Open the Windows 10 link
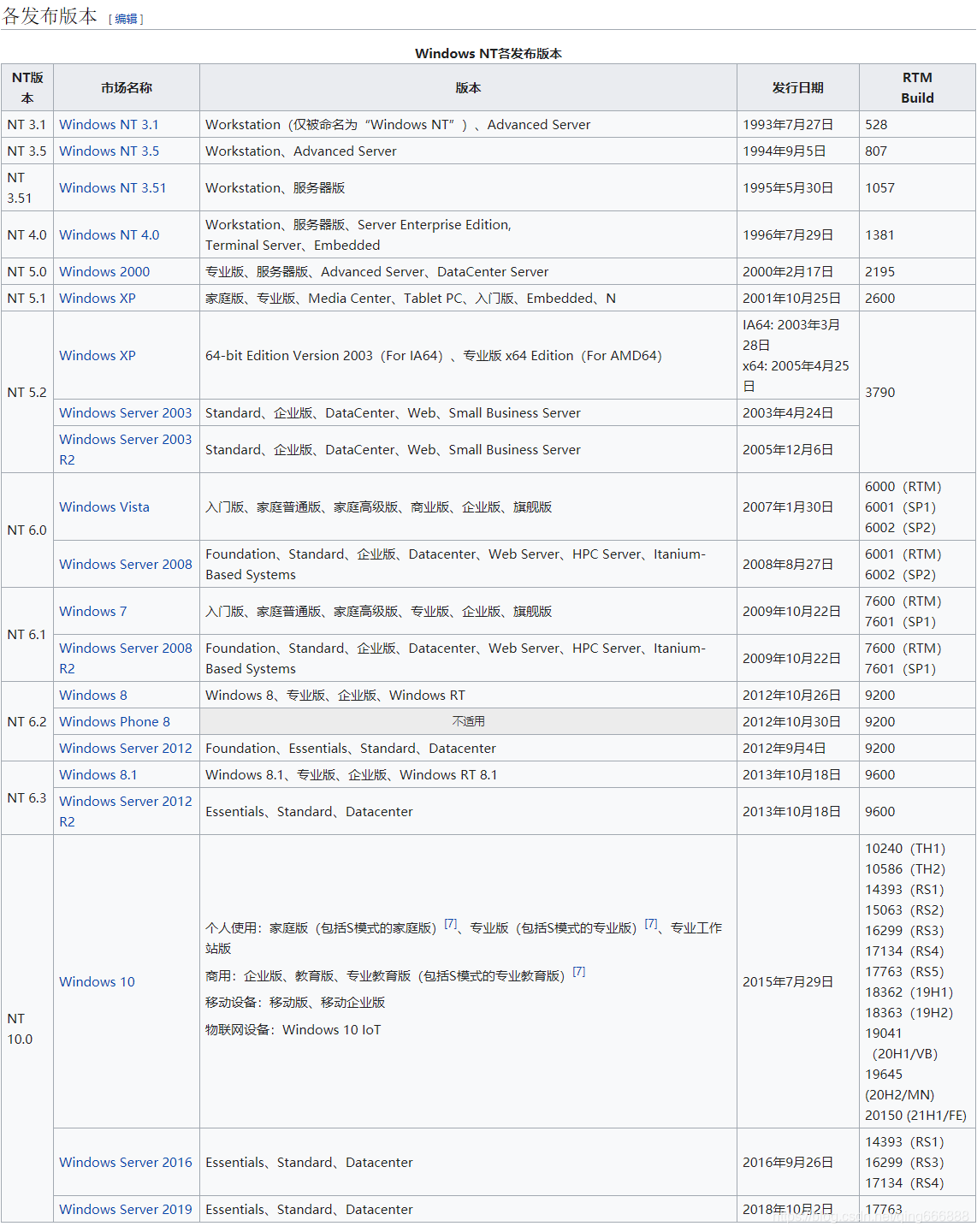Image resolution: width=977 pixels, height=1232 pixels. pyautogui.click(x=97, y=981)
